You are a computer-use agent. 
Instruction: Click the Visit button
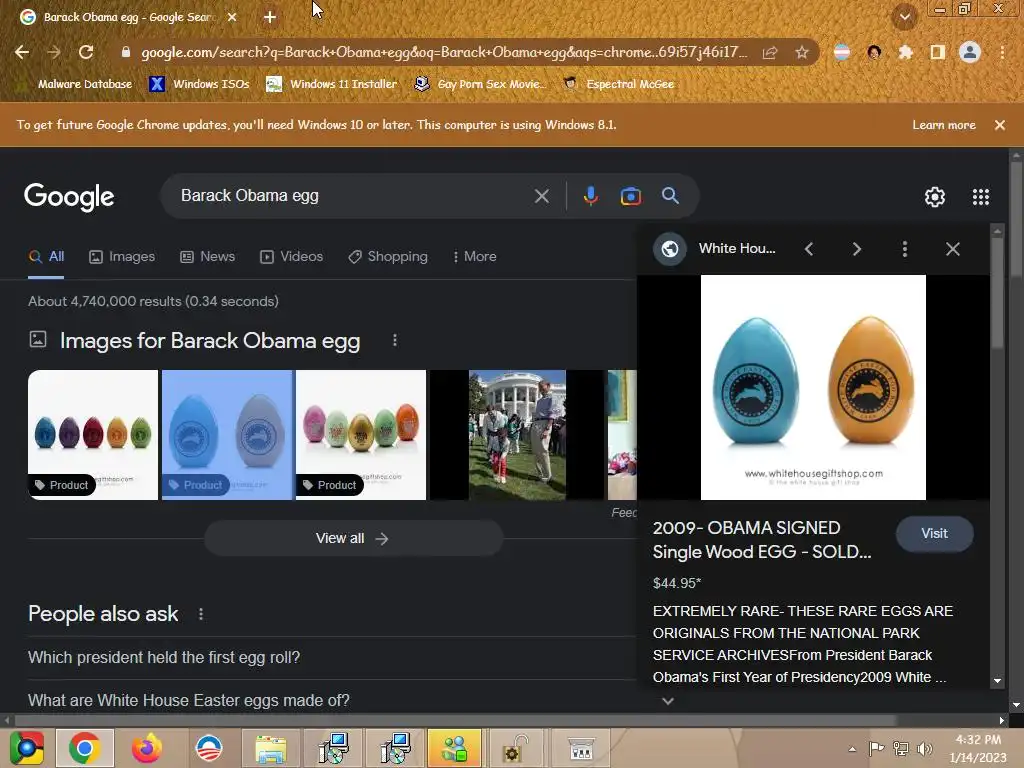[x=935, y=534]
